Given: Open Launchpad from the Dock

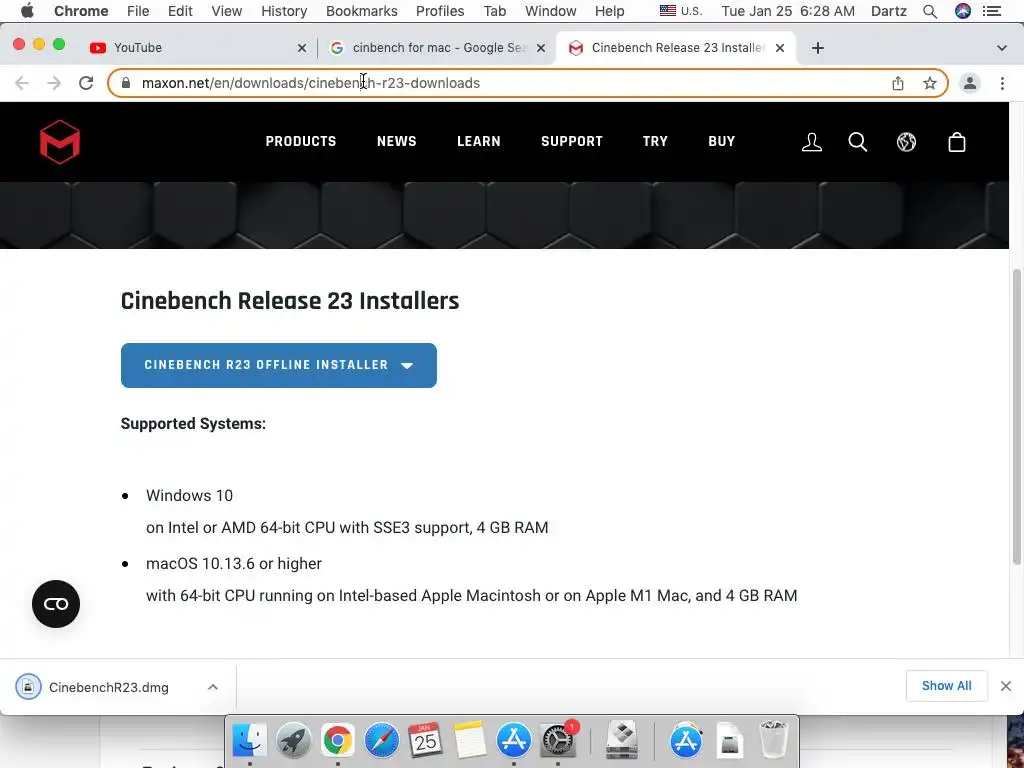Looking at the screenshot, I should click(x=293, y=740).
